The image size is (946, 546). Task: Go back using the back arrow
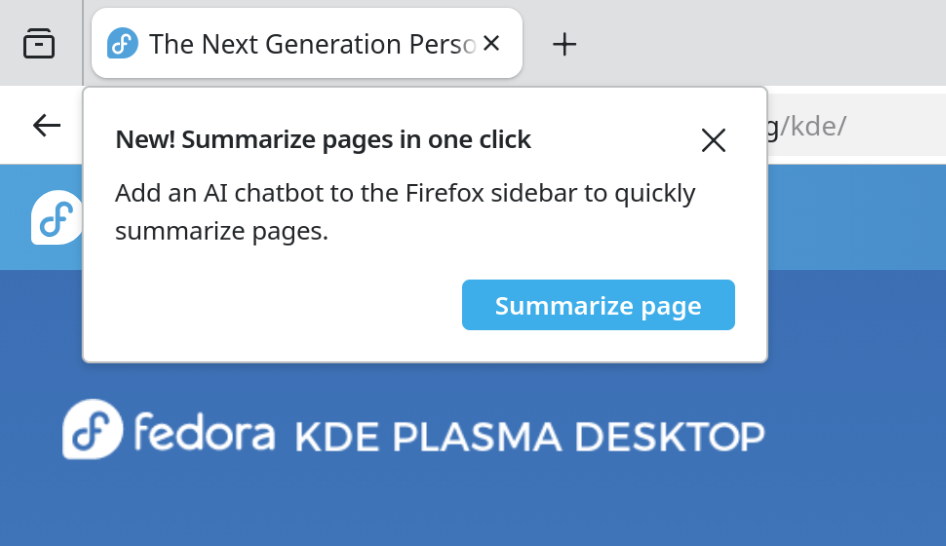click(46, 125)
